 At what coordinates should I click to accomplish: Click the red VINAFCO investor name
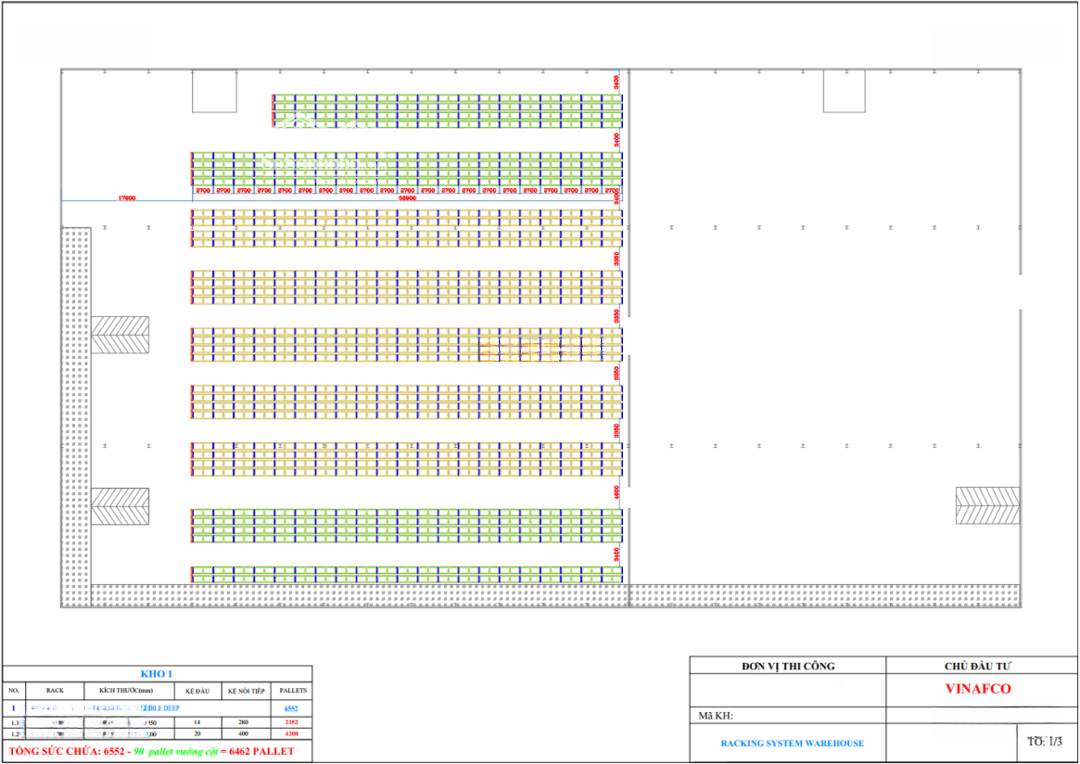click(978, 689)
